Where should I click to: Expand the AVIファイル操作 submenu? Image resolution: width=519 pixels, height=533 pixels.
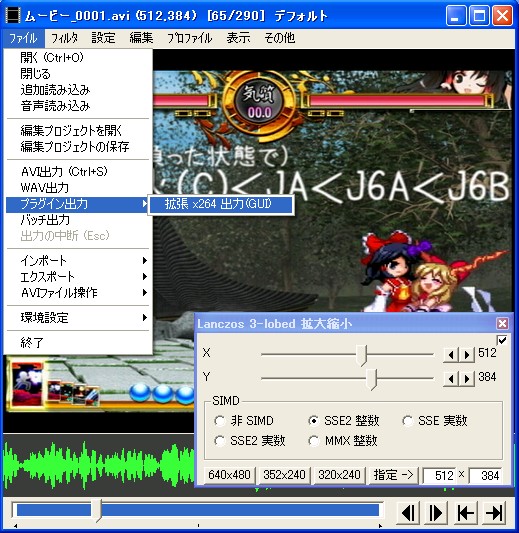(77, 293)
